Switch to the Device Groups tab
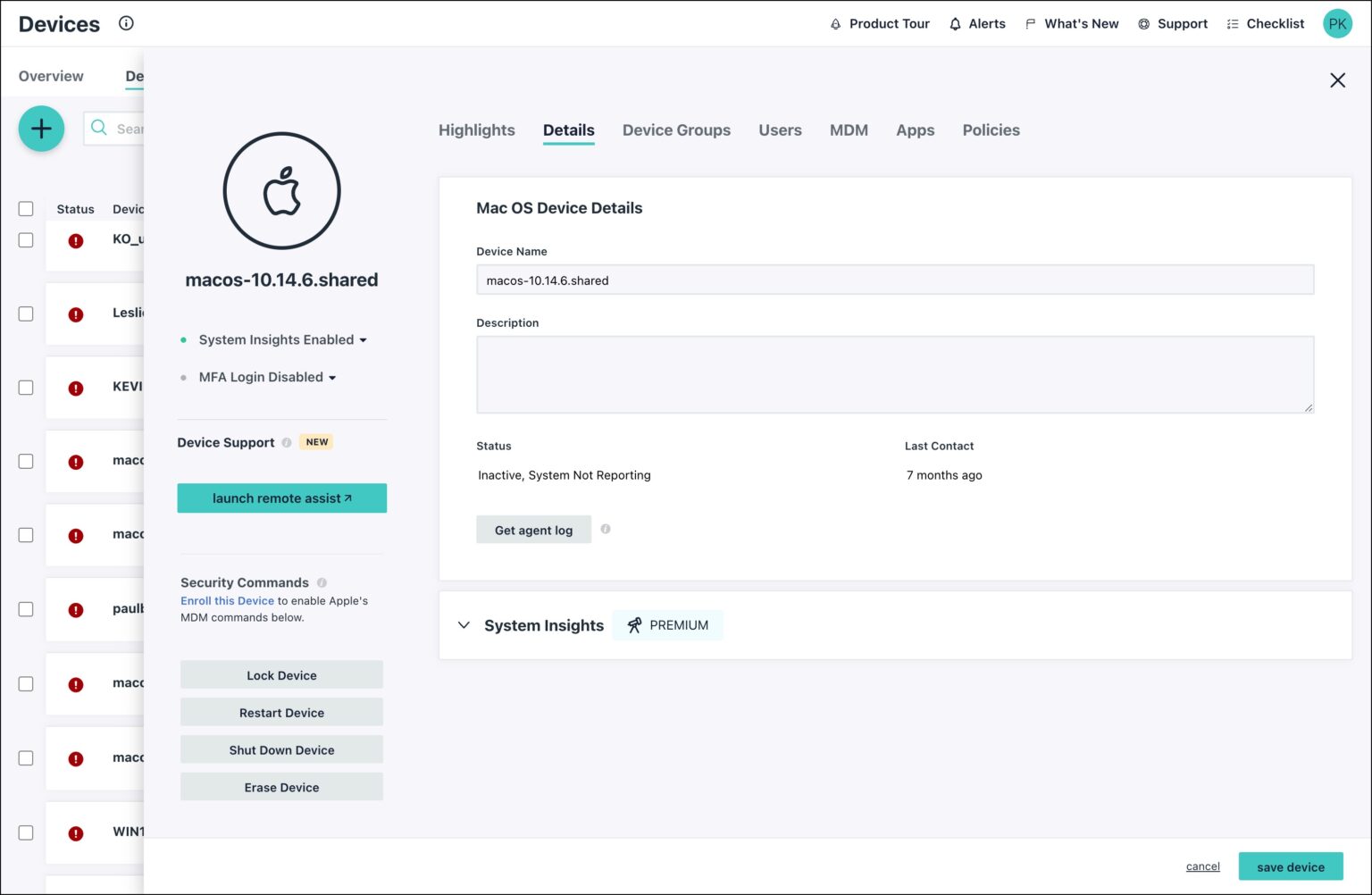The image size is (1372, 895). [x=676, y=130]
